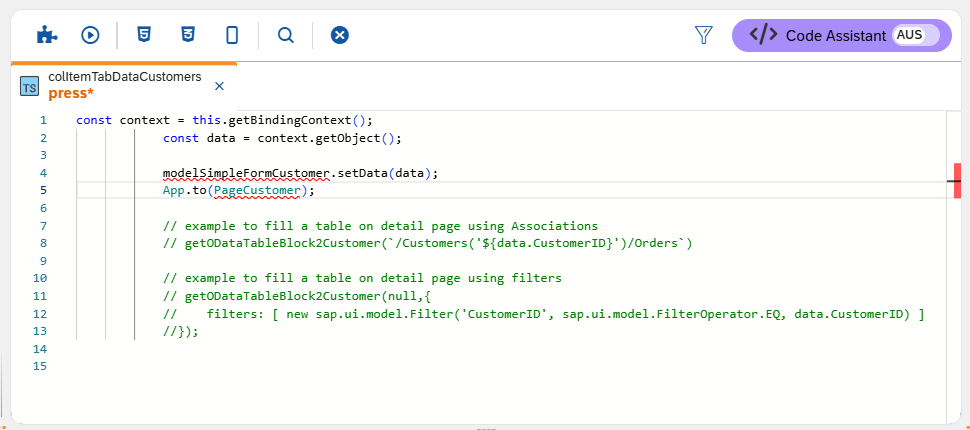The image size is (970, 430).
Task: Select the colItemTabDataCustomers press tab
Action: [x=124, y=85]
